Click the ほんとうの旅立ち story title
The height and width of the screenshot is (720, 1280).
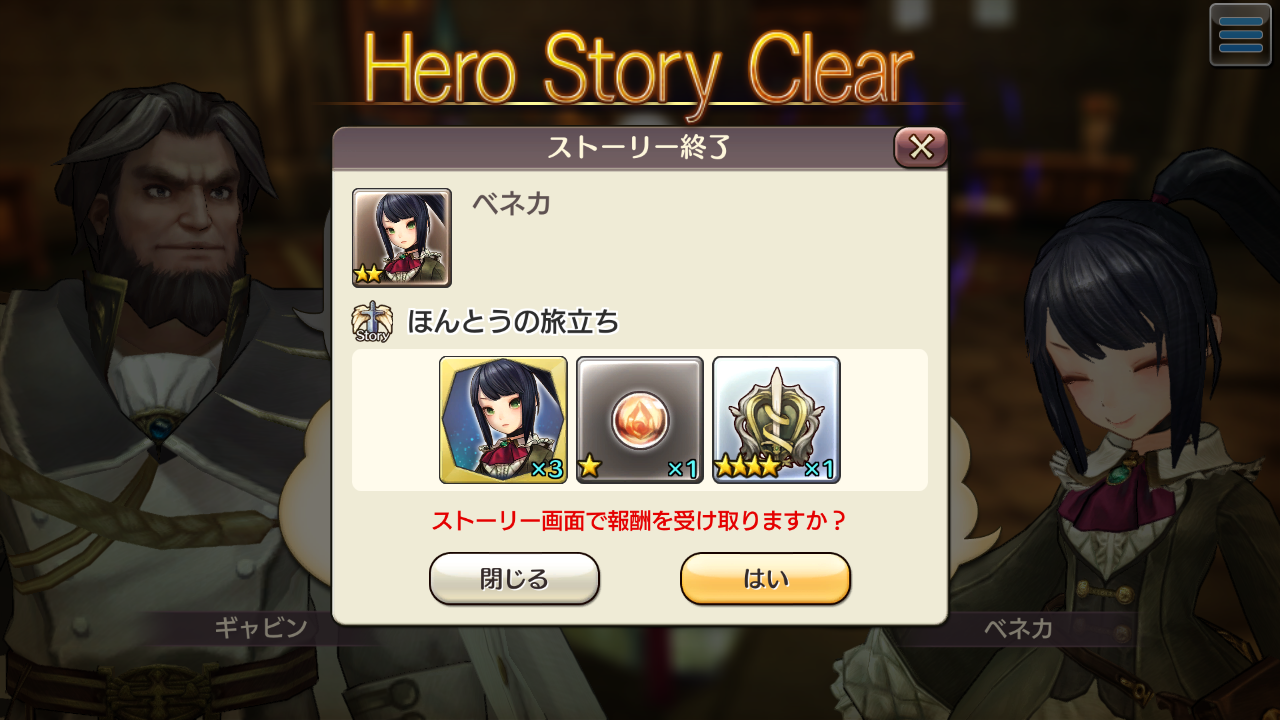click(x=513, y=322)
